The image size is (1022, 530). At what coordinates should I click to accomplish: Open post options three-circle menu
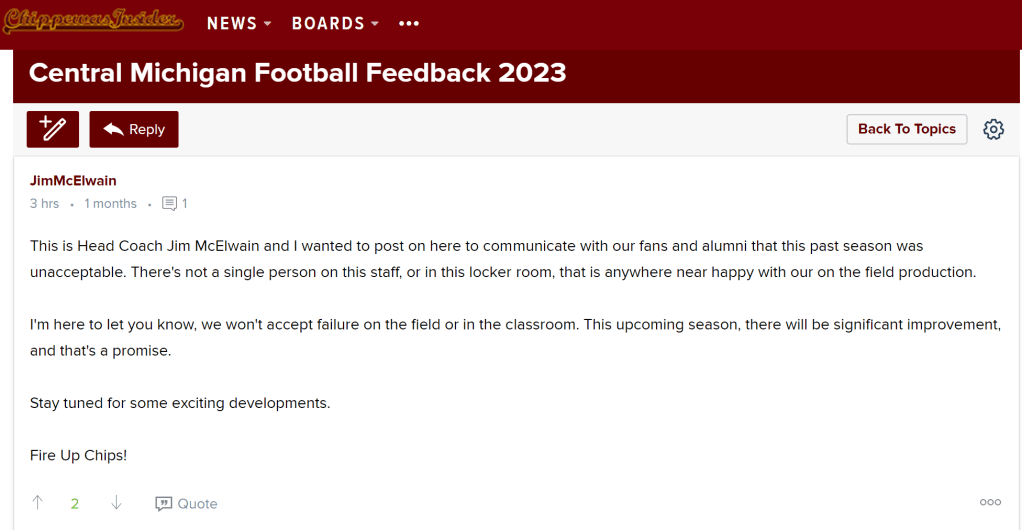coord(990,502)
